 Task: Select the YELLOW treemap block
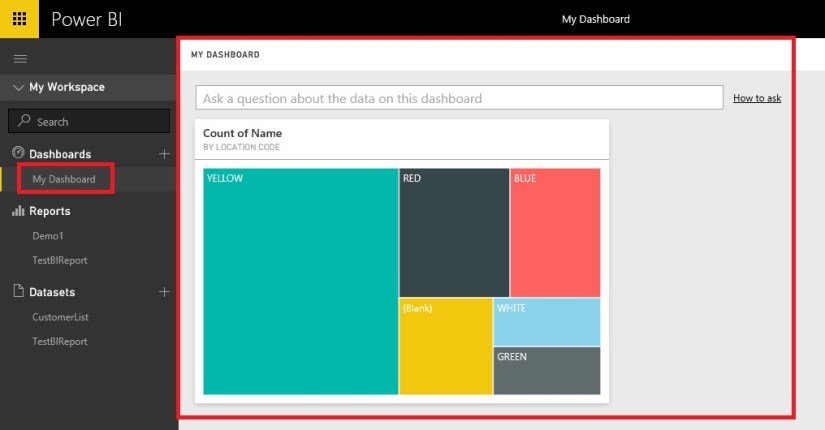tap(300, 281)
